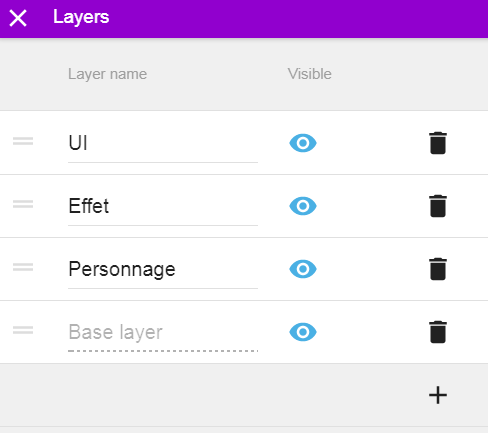The image size is (488, 433).
Task: Edit the Personnage layer name field
Action: coord(163,269)
